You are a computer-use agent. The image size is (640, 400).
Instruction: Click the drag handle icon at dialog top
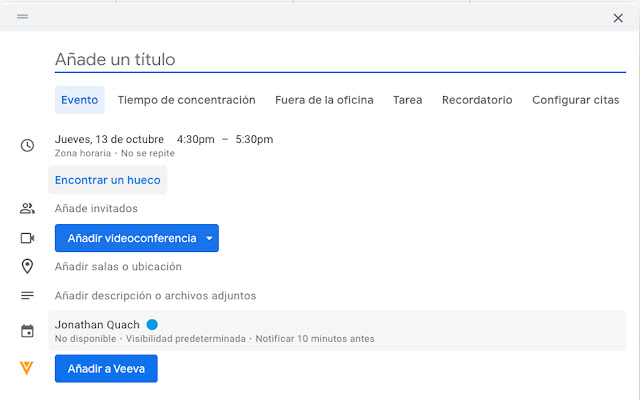[22, 17]
